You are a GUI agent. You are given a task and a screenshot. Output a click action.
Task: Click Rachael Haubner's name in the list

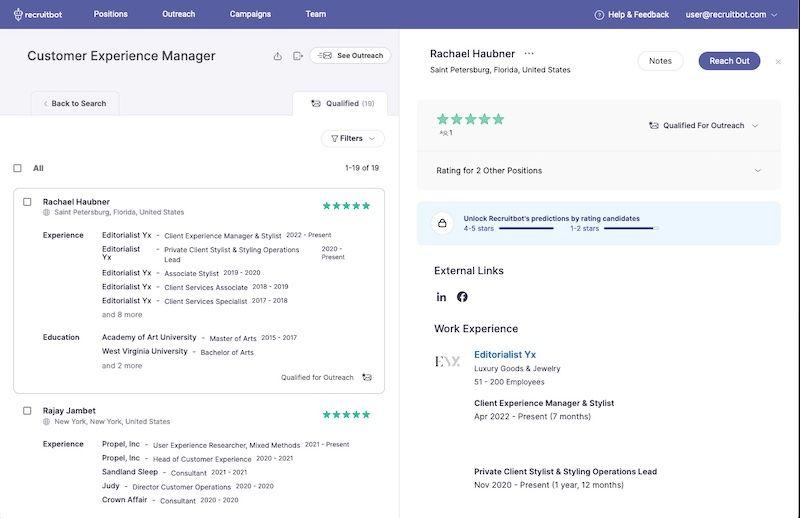coord(76,202)
